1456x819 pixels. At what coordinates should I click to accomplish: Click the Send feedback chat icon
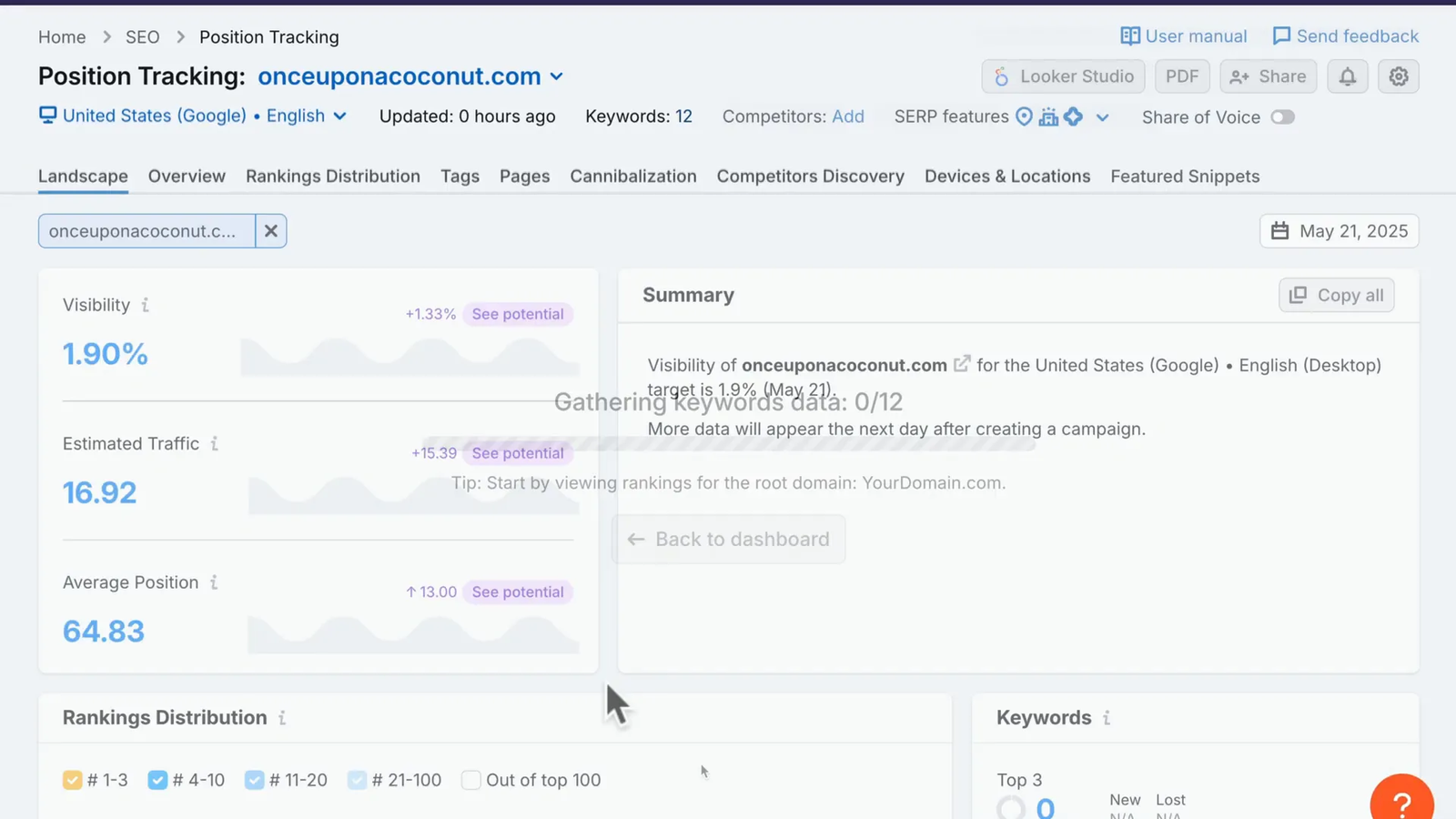(x=1281, y=36)
